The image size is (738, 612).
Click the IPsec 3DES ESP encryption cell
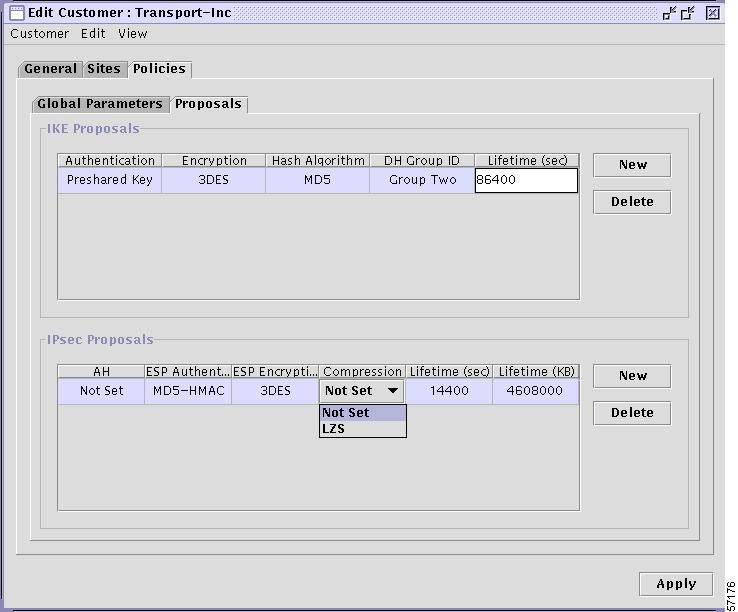(x=275, y=391)
